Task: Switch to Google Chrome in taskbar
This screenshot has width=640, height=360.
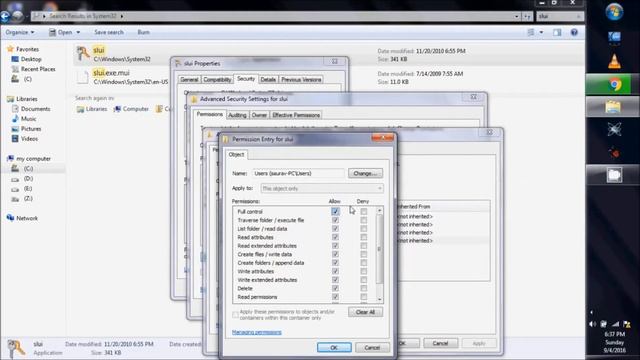Action: 614,84
